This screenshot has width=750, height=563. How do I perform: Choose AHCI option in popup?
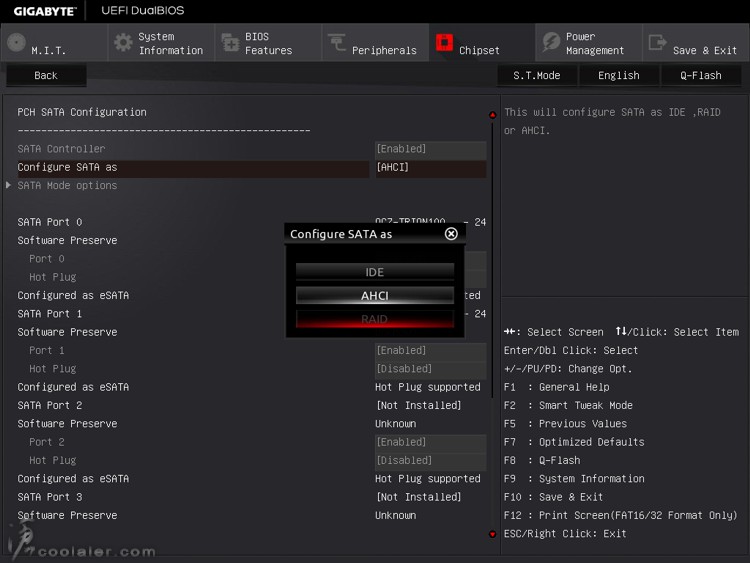point(375,295)
